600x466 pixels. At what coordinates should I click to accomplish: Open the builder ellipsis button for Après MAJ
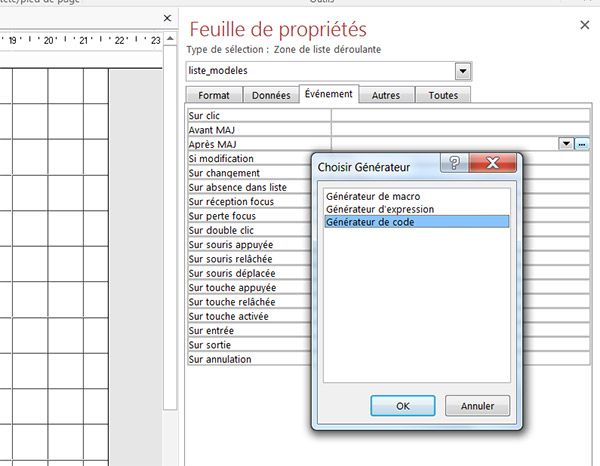(x=582, y=144)
